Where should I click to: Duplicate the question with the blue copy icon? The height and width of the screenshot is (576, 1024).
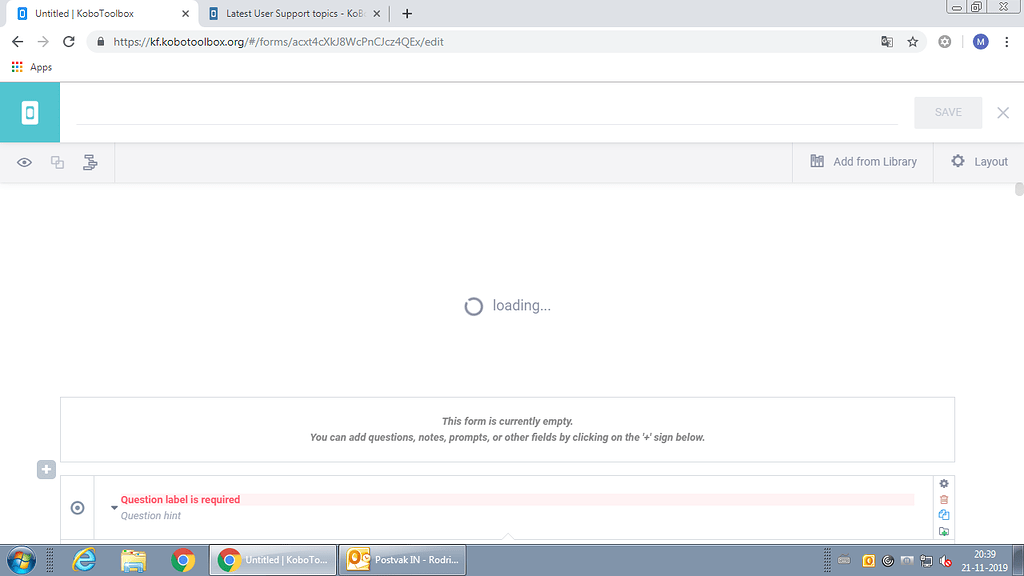tap(943, 515)
